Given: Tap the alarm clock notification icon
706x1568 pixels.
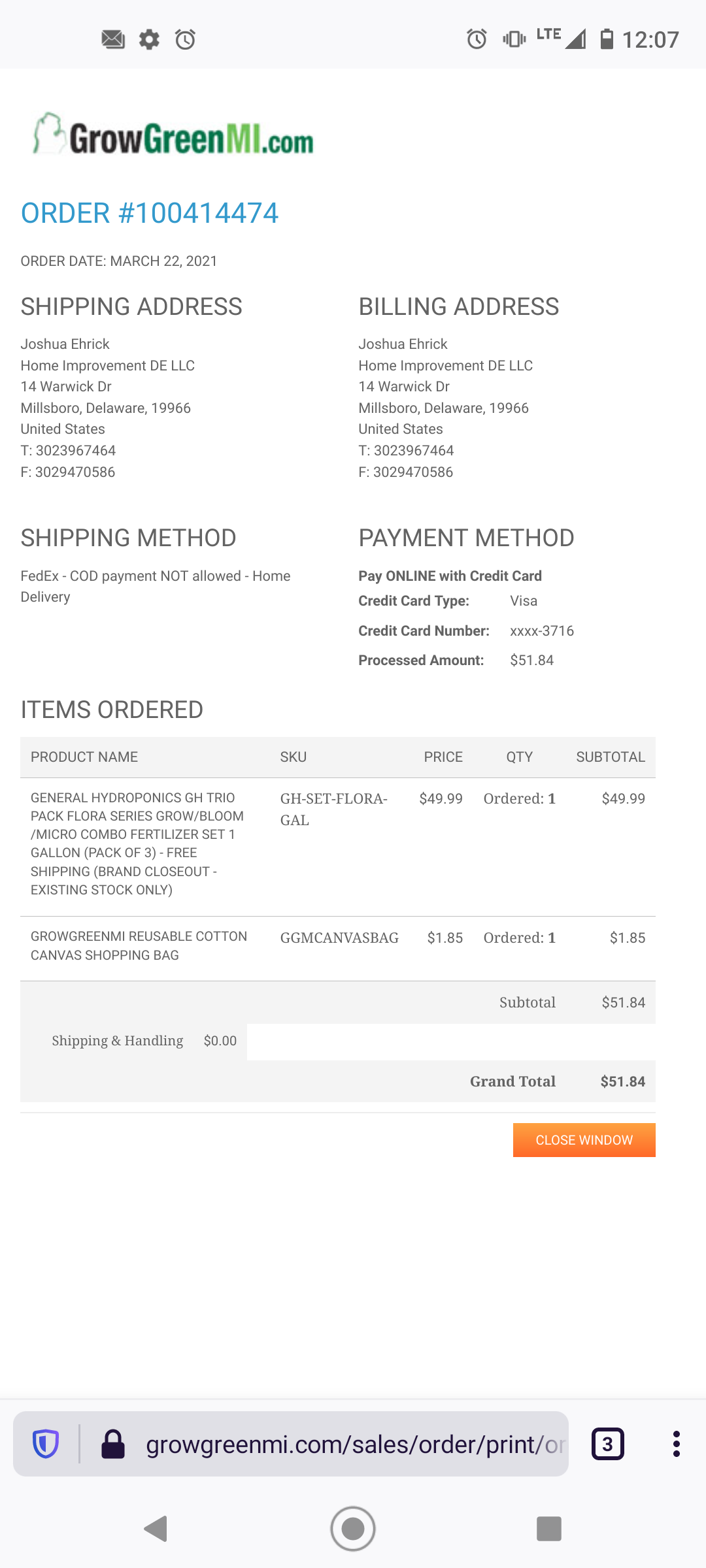Looking at the screenshot, I should (186, 39).
